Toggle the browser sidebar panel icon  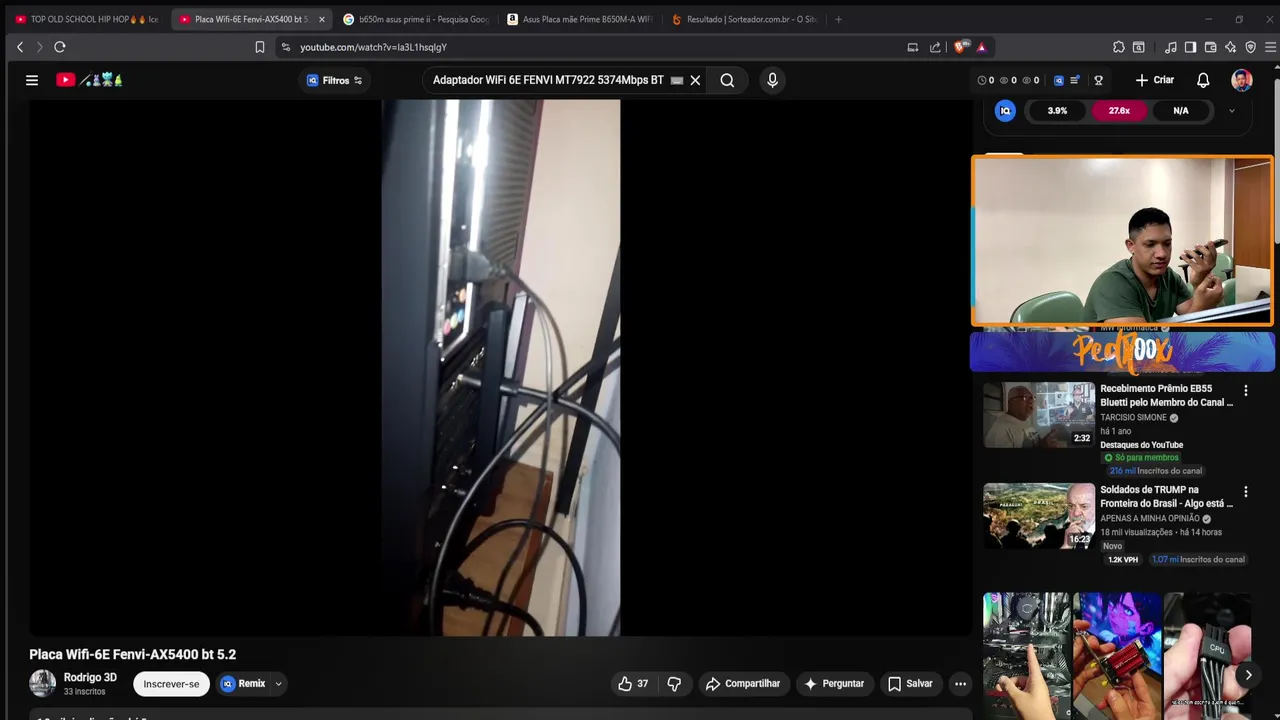point(1190,47)
